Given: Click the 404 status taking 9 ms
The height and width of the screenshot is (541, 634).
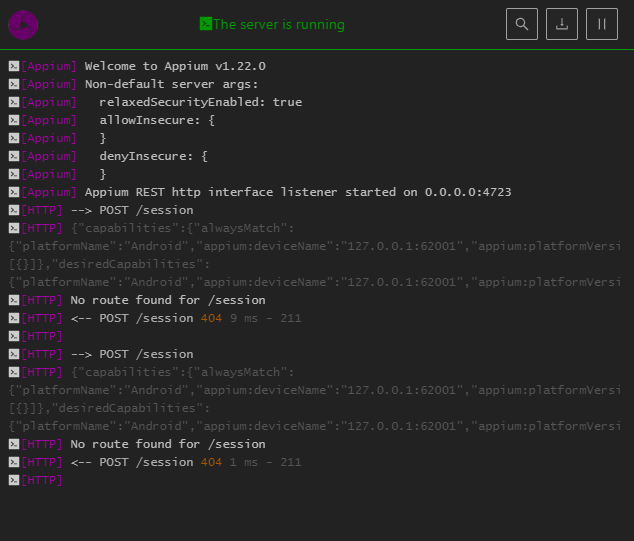Looking at the screenshot, I should pos(211,318).
